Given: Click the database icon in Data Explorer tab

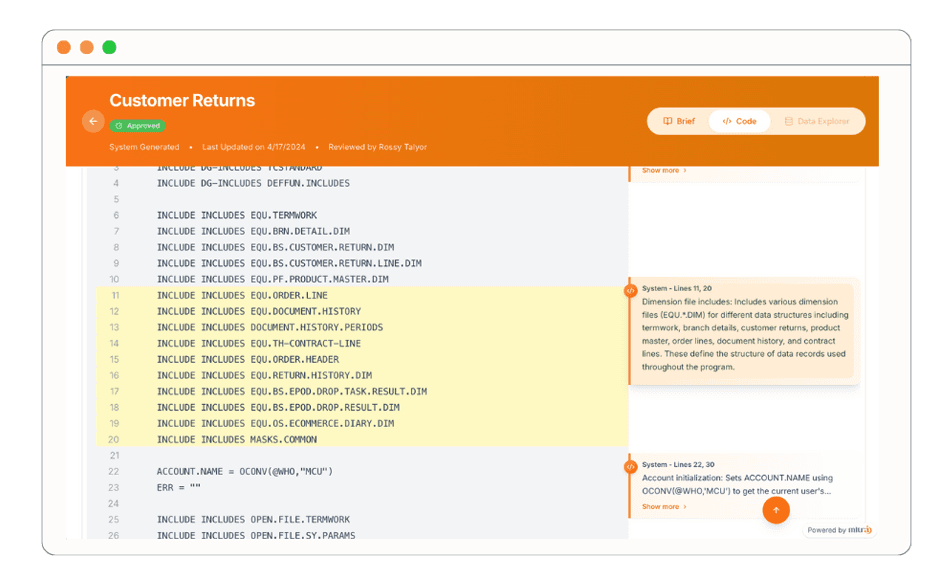Looking at the screenshot, I should [789, 121].
